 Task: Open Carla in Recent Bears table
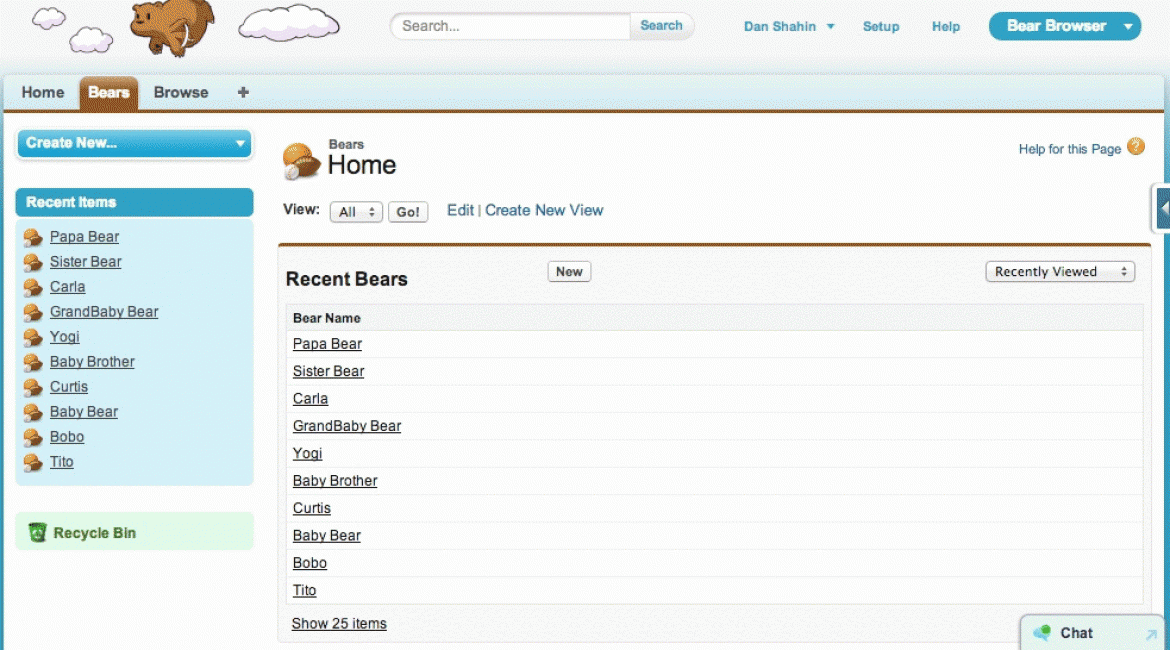coord(310,399)
